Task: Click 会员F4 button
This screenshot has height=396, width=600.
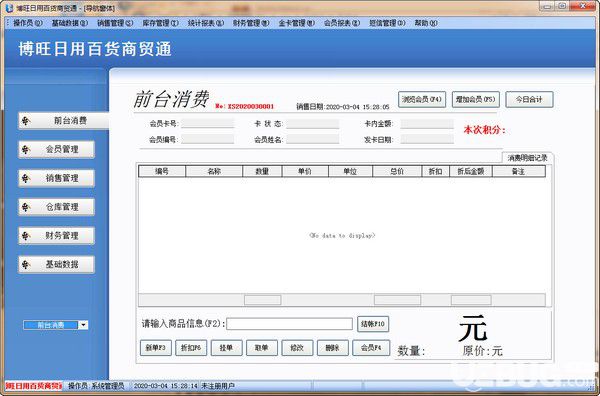Action: (371, 348)
